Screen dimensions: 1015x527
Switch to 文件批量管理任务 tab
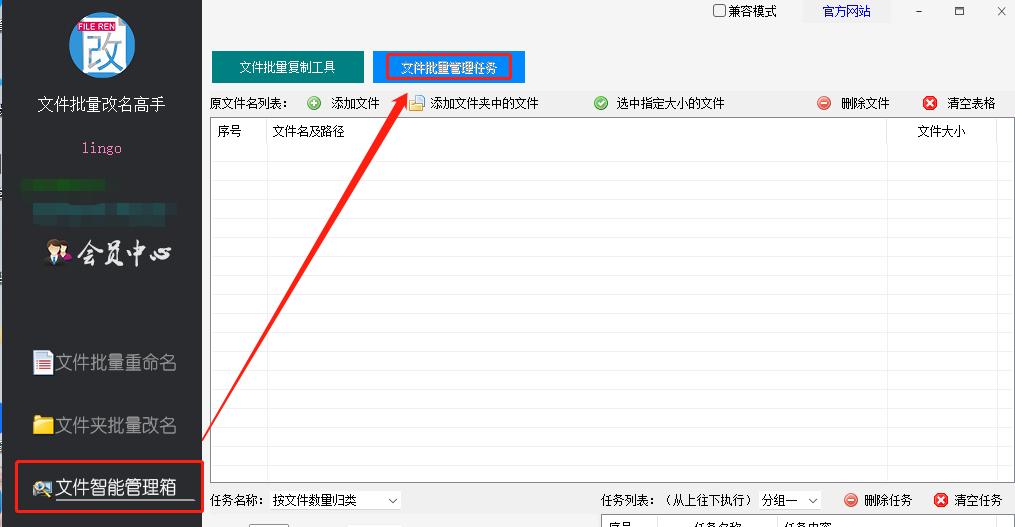point(449,67)
